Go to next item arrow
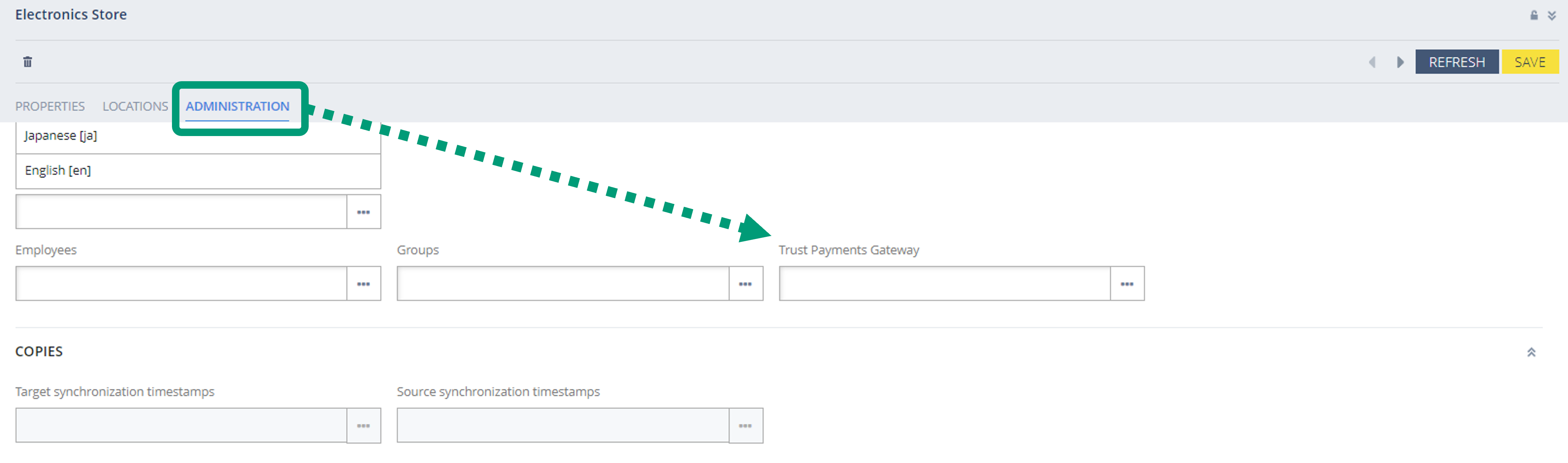The width and height of the screenshot is (1568, 463). tap(1400, 62)
